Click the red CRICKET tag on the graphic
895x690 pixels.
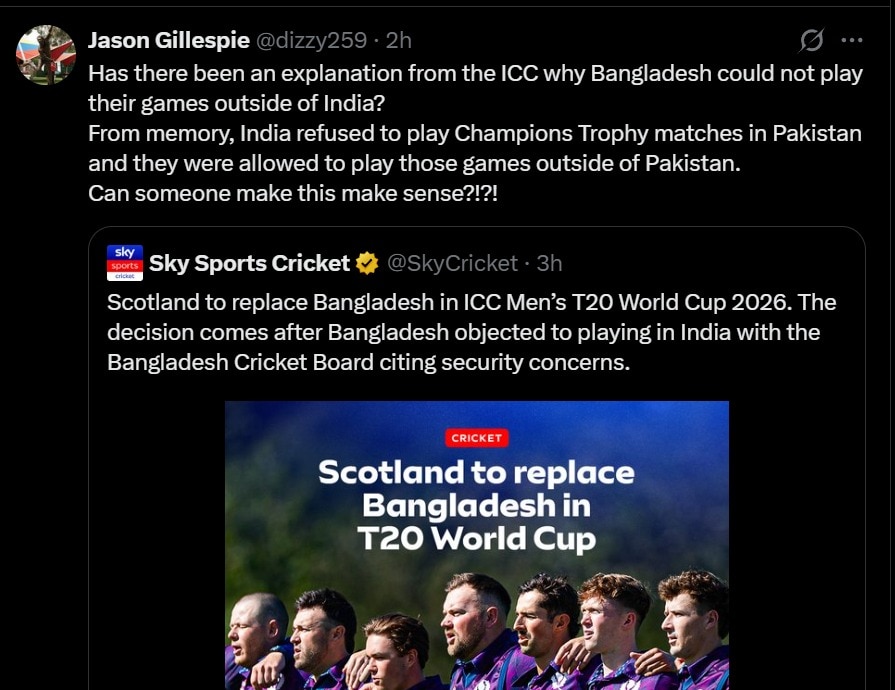(x=477, y=437)
